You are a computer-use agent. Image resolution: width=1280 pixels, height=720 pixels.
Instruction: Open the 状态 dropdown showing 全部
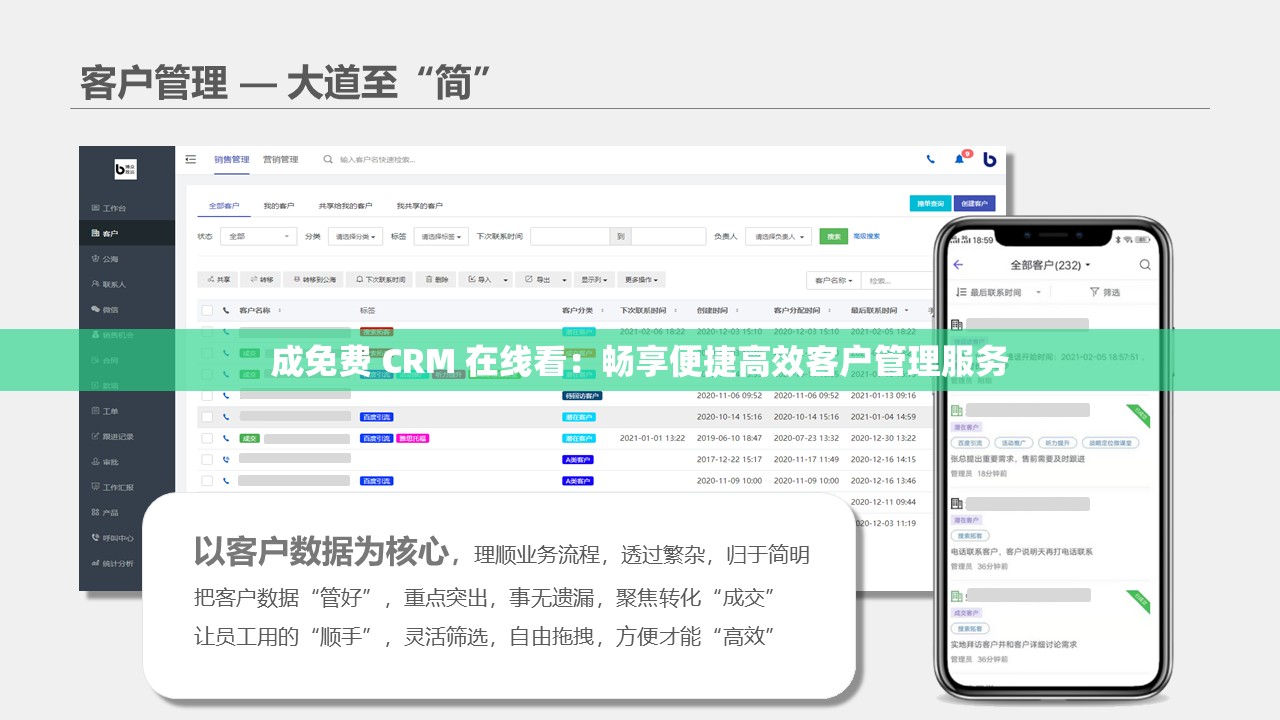(257, 236)
